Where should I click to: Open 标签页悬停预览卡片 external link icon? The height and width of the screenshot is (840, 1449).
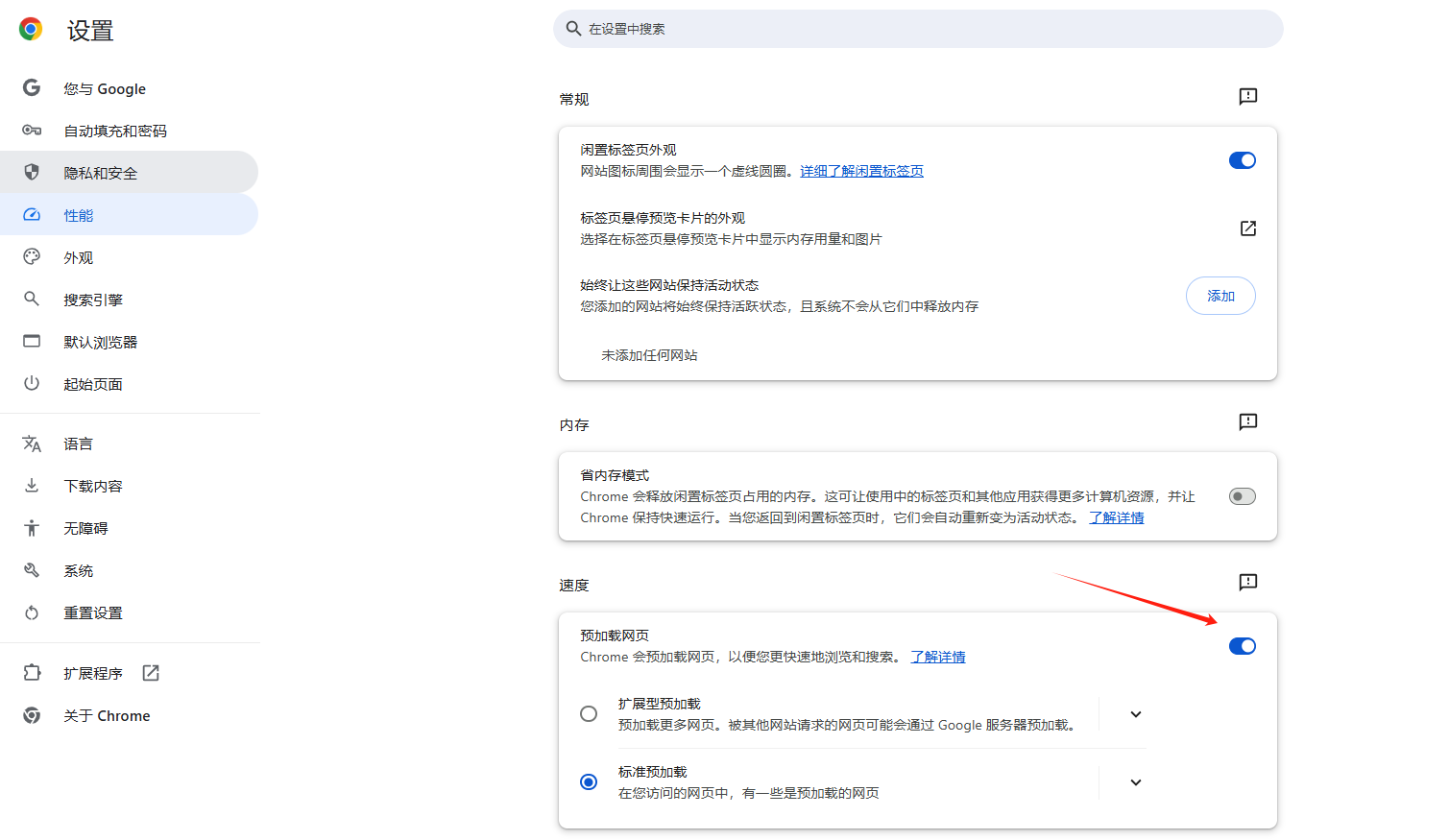(x=1248, y=228)
